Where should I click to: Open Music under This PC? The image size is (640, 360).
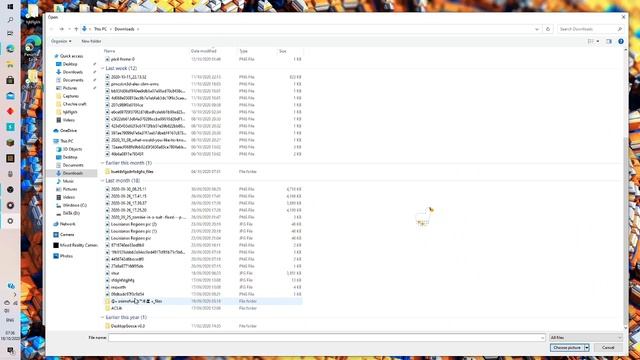point(68,181)
